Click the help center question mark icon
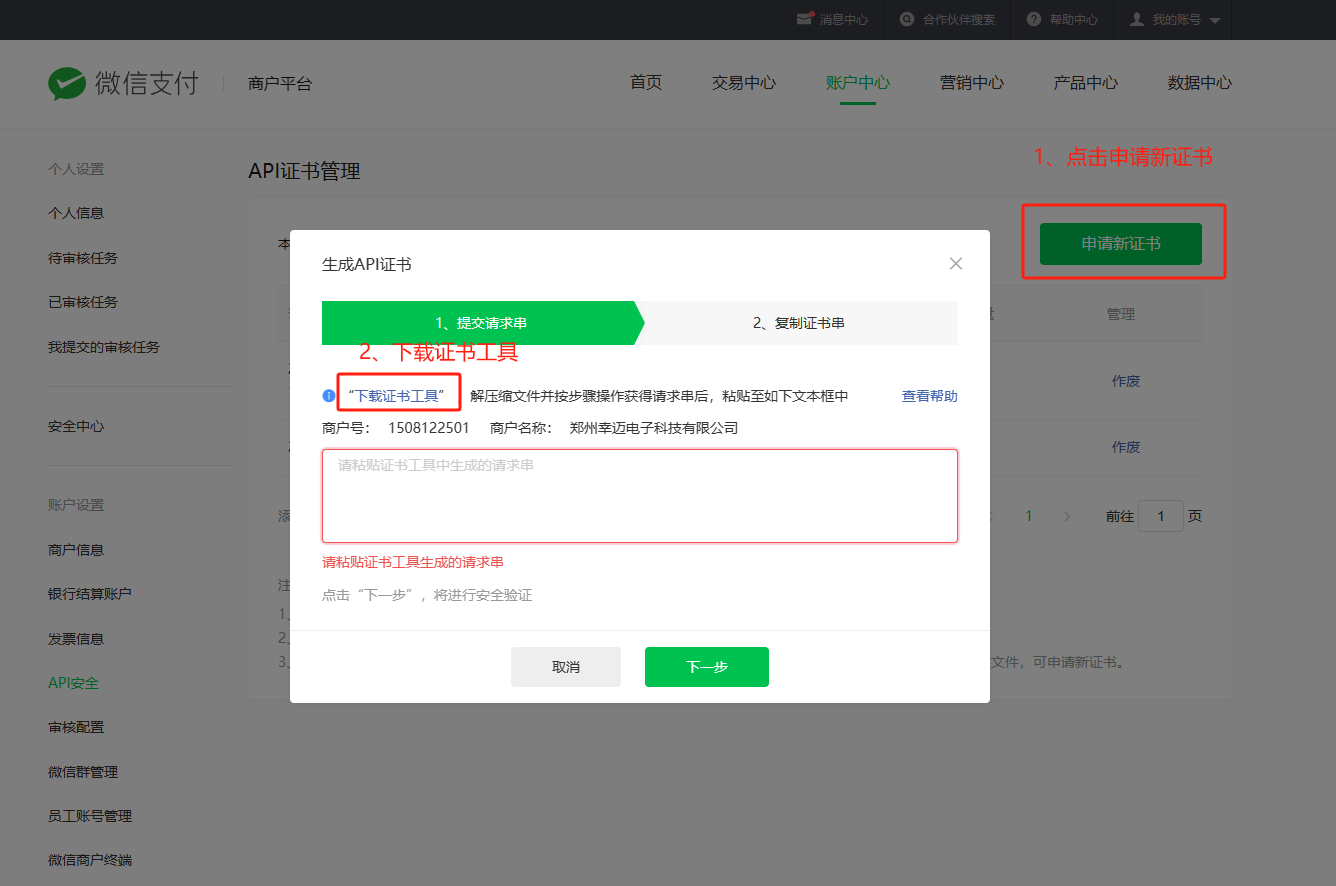 coord(1033,19)
